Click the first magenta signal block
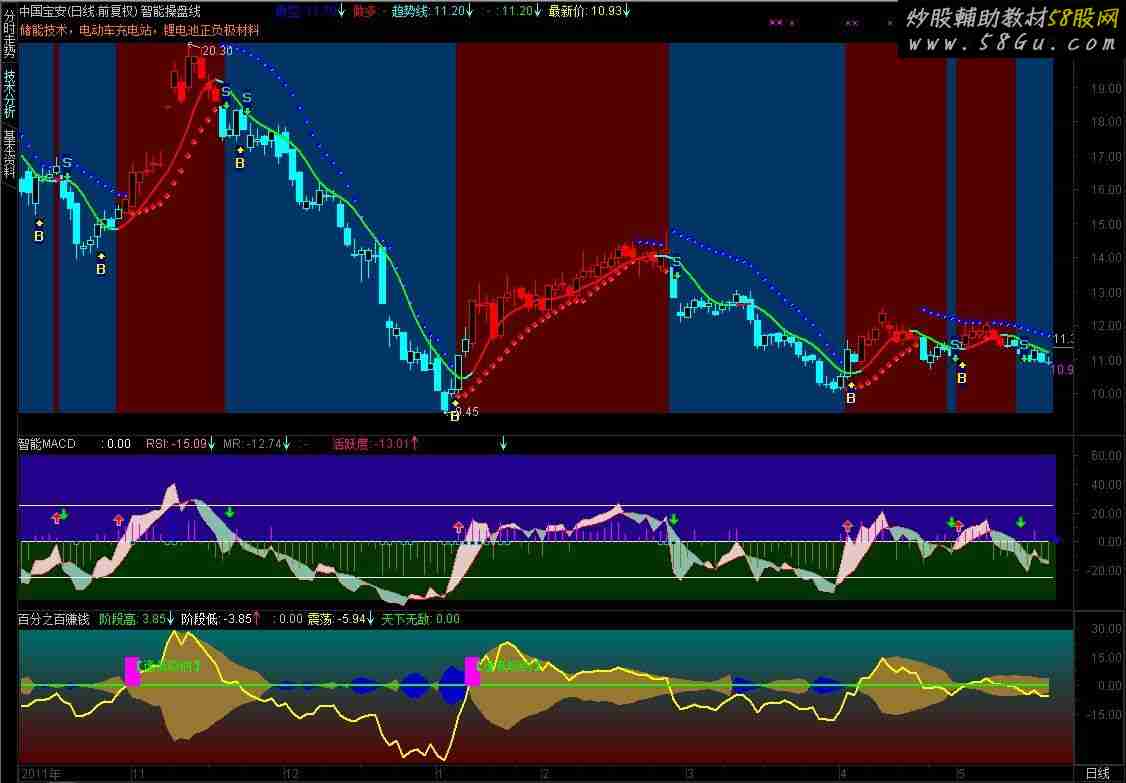The image size is (1126, 783). point(132,671)
